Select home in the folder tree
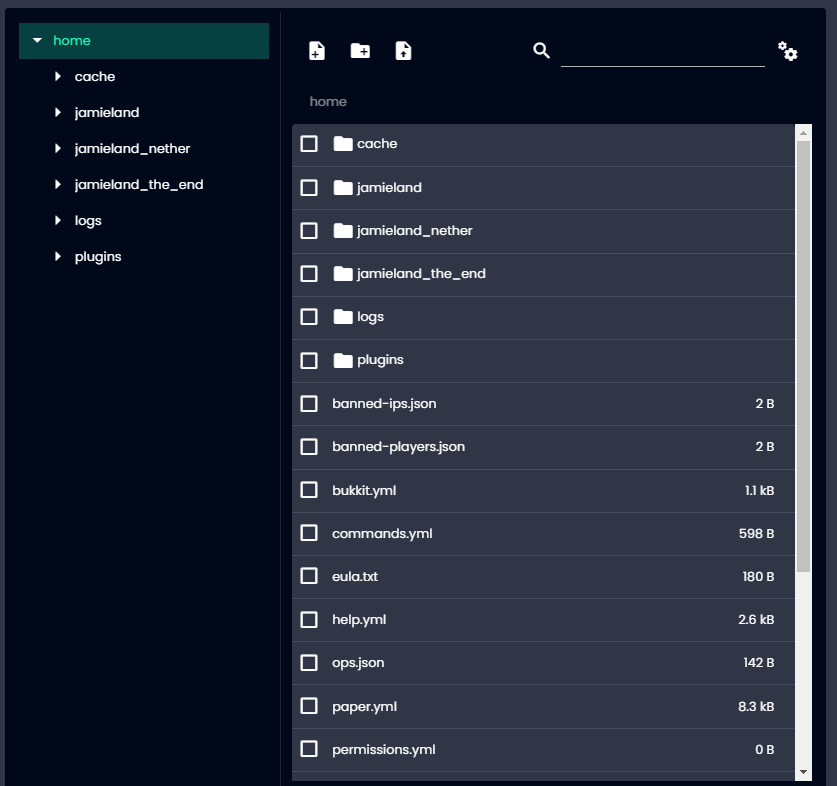The height and width of the screenshot is (786, 837). click(x=72, y=41)
